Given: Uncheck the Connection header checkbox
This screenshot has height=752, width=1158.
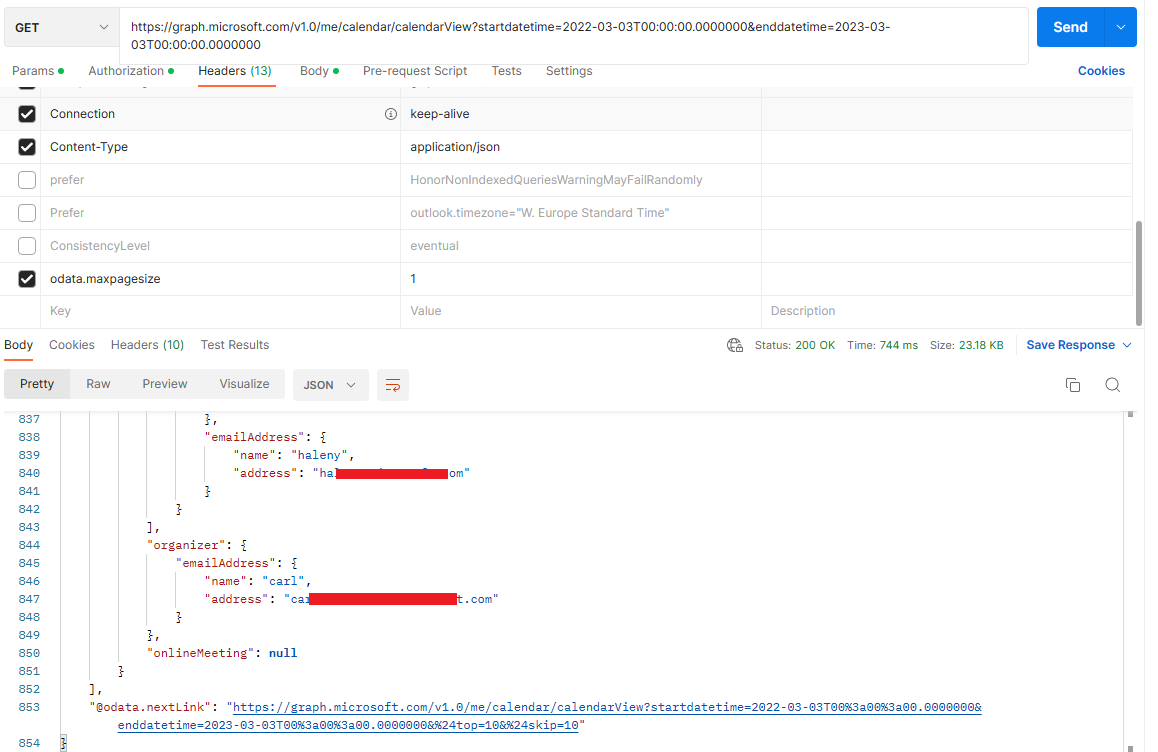Looking at the screenshot, I should (x=27, y=114).
